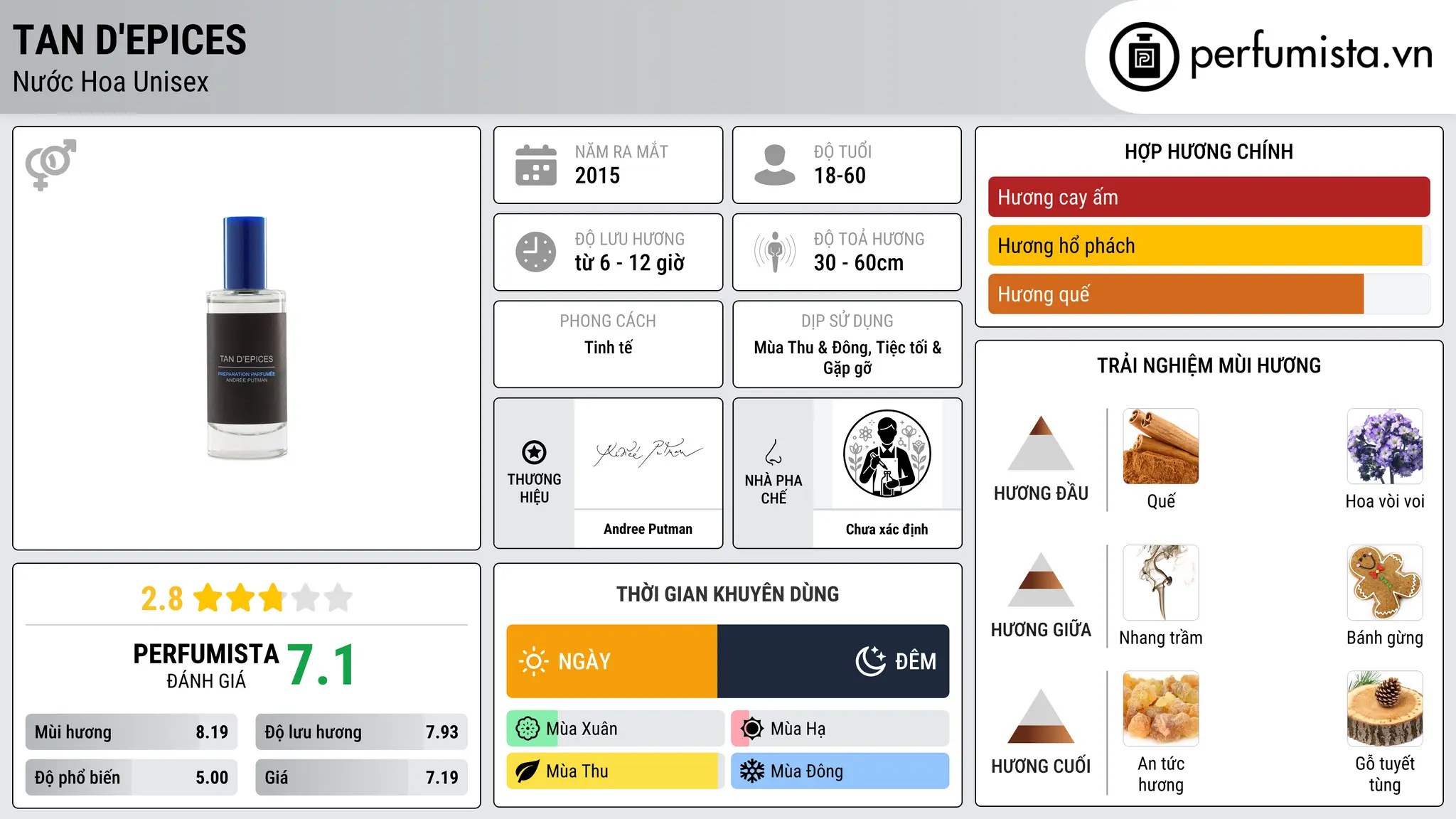
Task: Click the perfumista.vn bottle logo icon
Action: 1144,57
